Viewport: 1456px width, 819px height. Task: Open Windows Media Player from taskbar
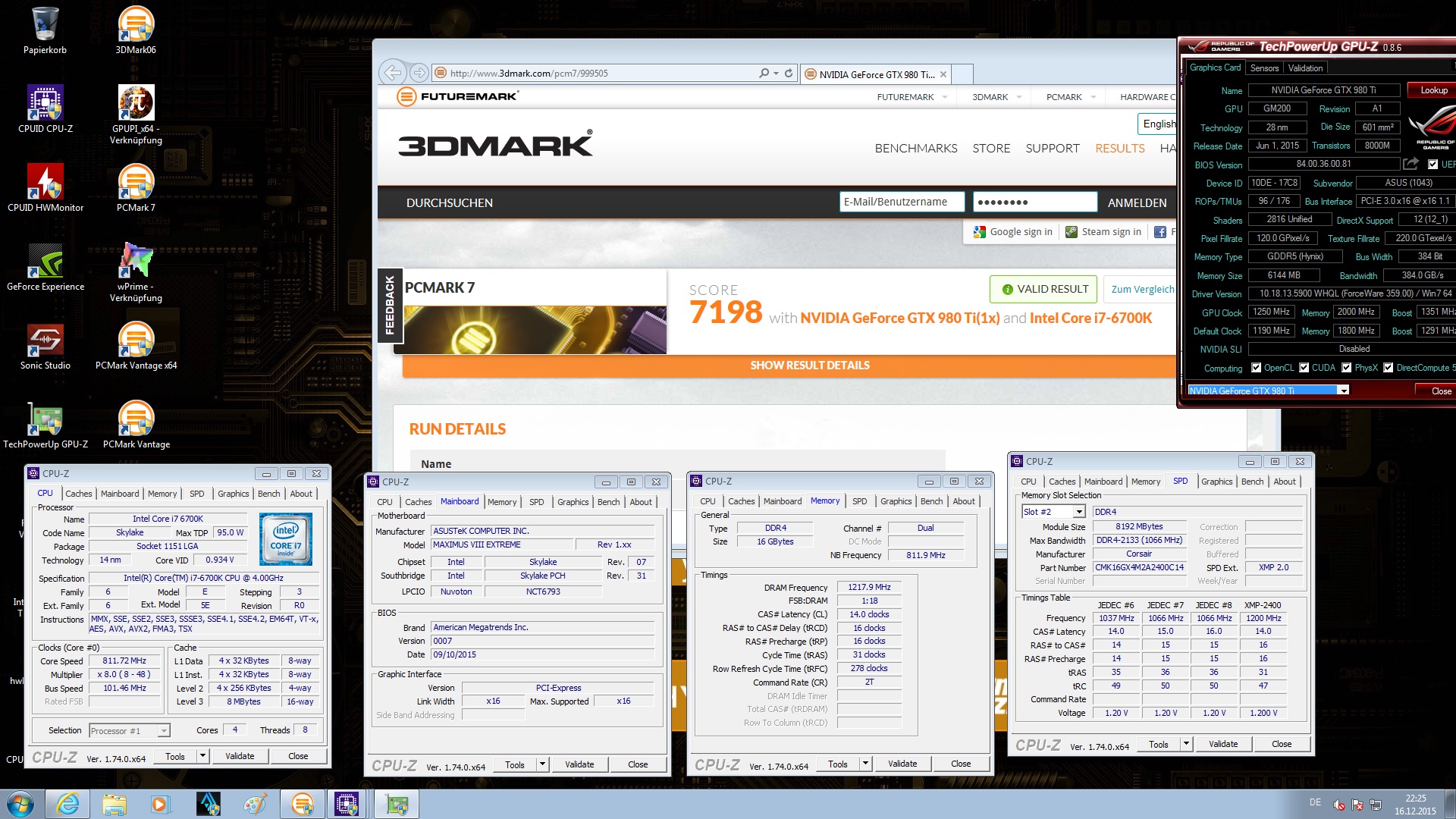[160, 804]
